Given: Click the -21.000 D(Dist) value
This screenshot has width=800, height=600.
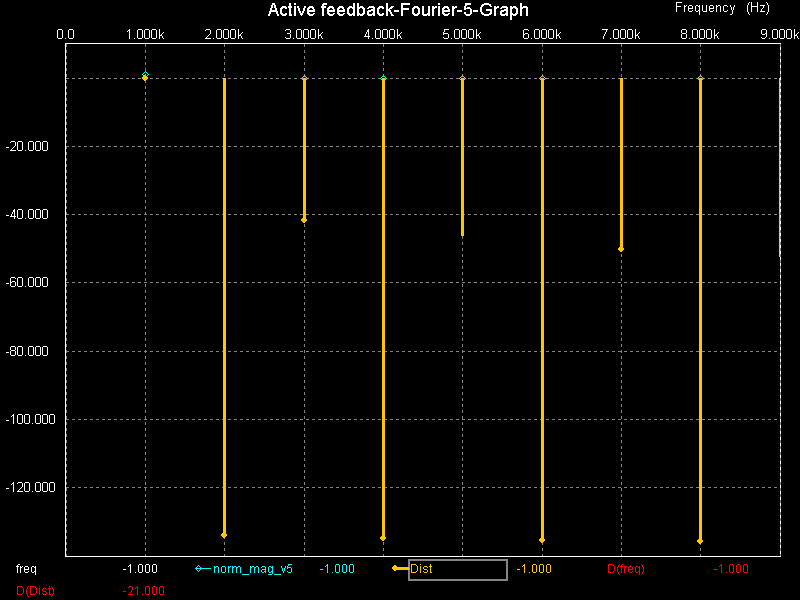Looking at the screenshot, I should pos(143,591).
